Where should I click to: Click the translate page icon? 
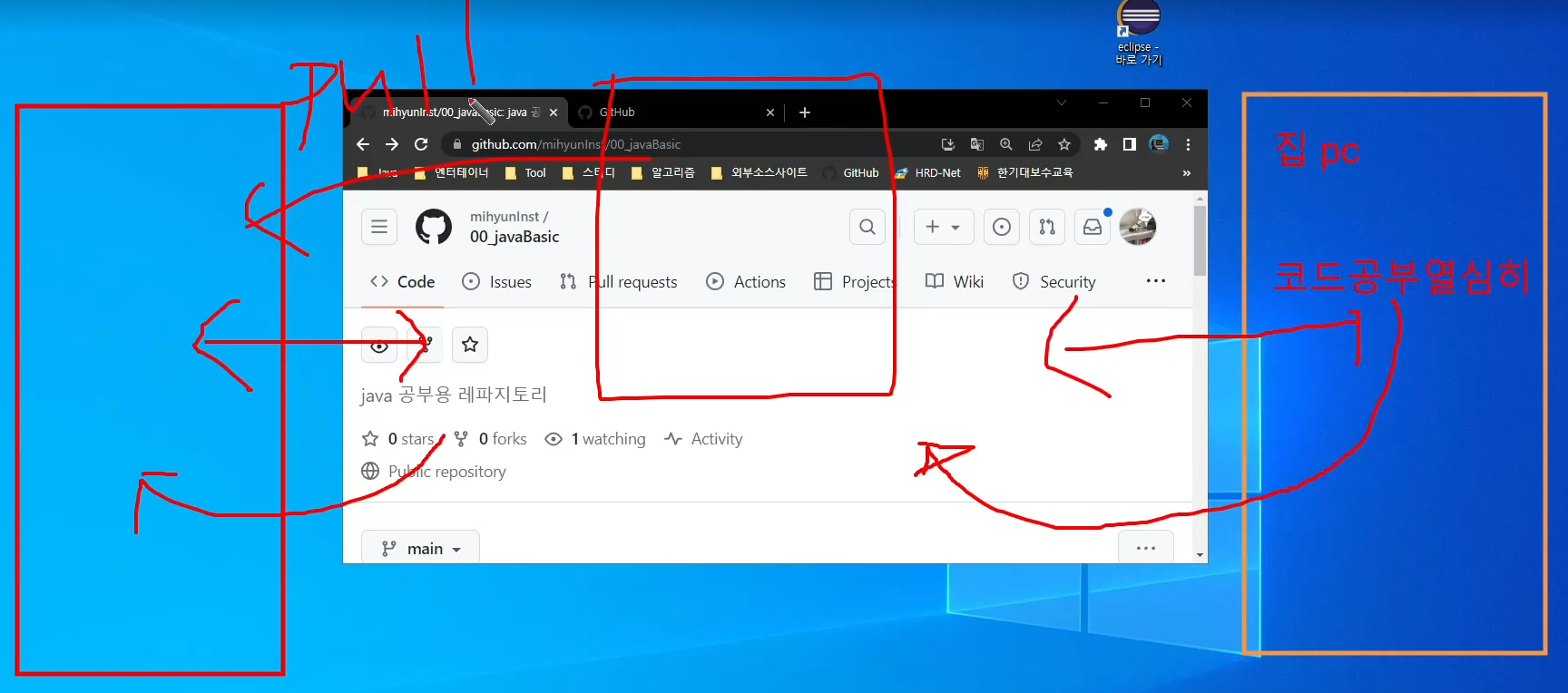(x=977, y=144)
